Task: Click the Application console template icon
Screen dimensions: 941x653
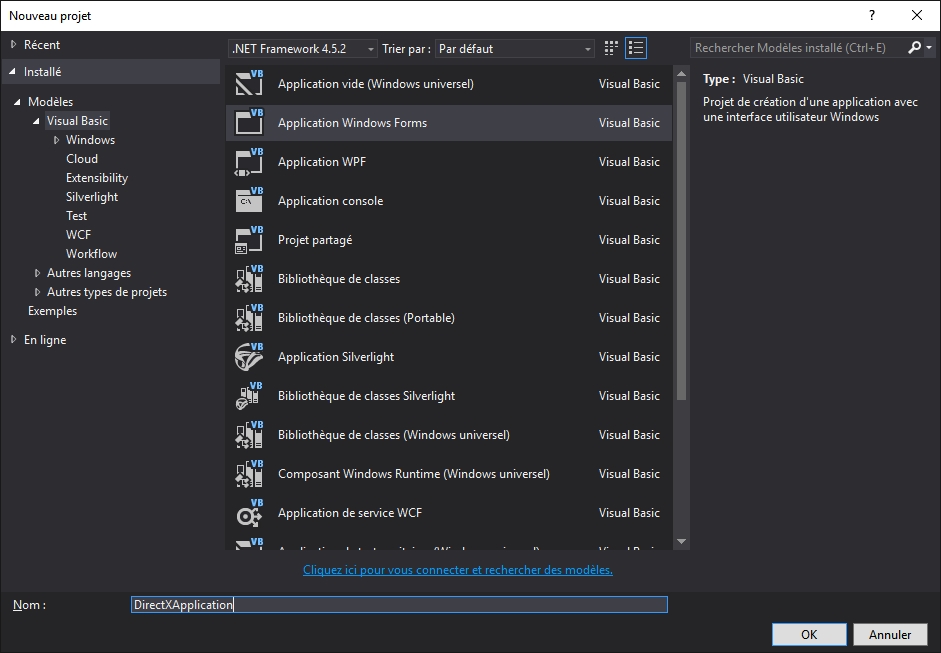Action: [x=249, y=200]
